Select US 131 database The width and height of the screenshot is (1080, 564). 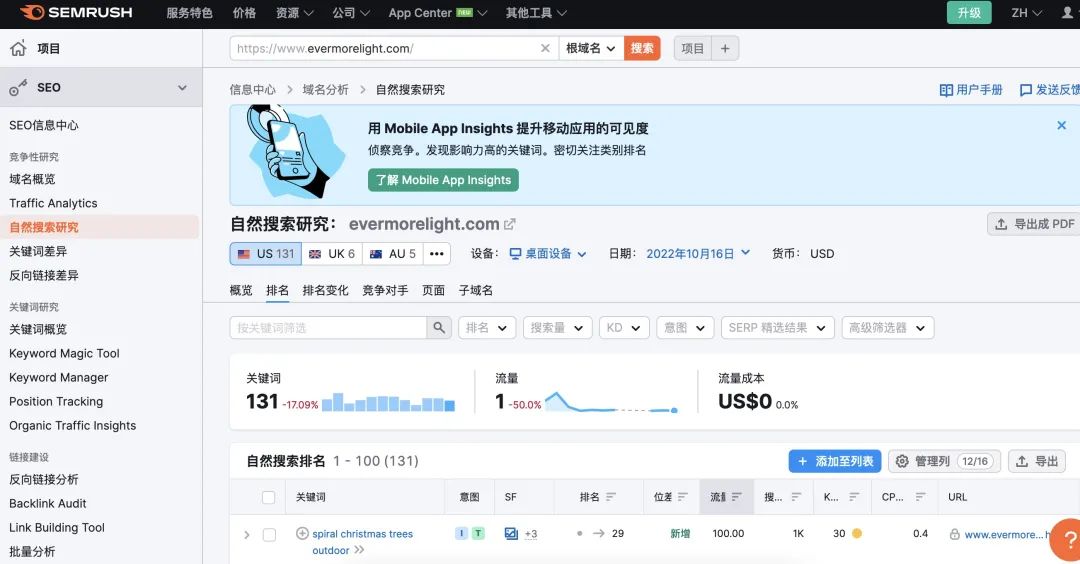pos(266,253)
